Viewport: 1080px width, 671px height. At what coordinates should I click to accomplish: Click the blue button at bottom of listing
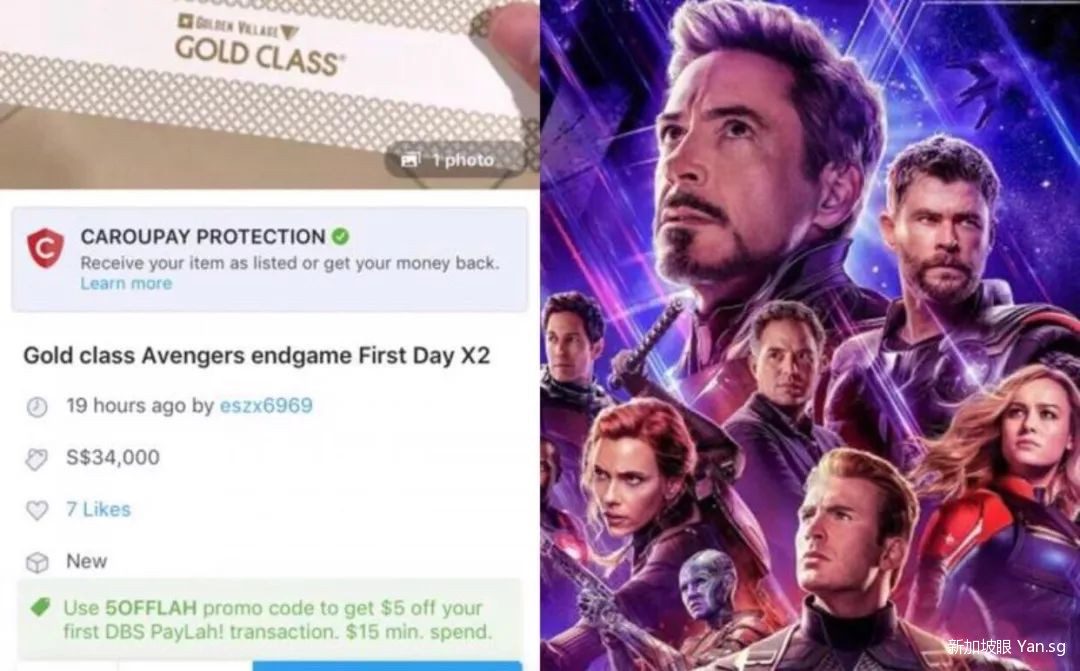pos(386,665)
